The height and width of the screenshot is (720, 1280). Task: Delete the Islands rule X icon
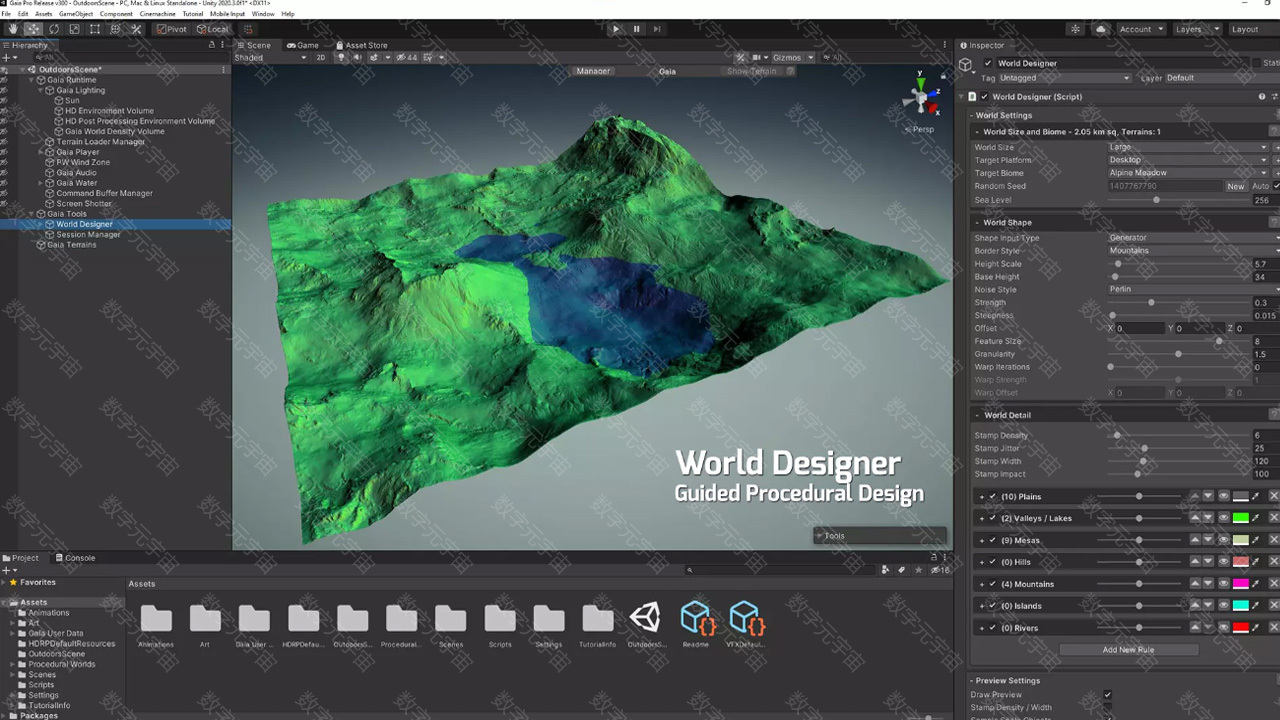(x=1273, y=606)
